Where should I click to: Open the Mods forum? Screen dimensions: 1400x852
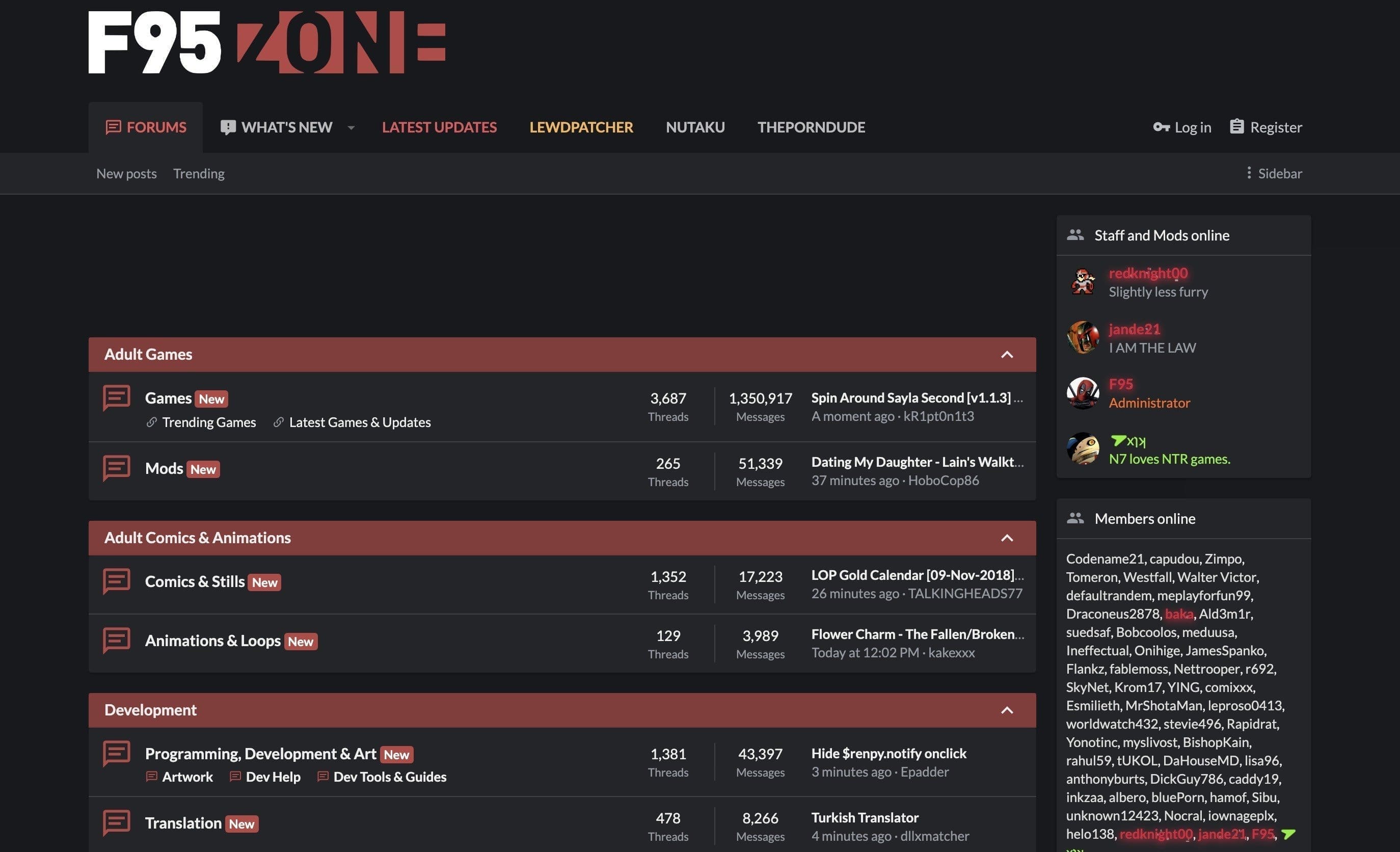click(x=164, y=468)
